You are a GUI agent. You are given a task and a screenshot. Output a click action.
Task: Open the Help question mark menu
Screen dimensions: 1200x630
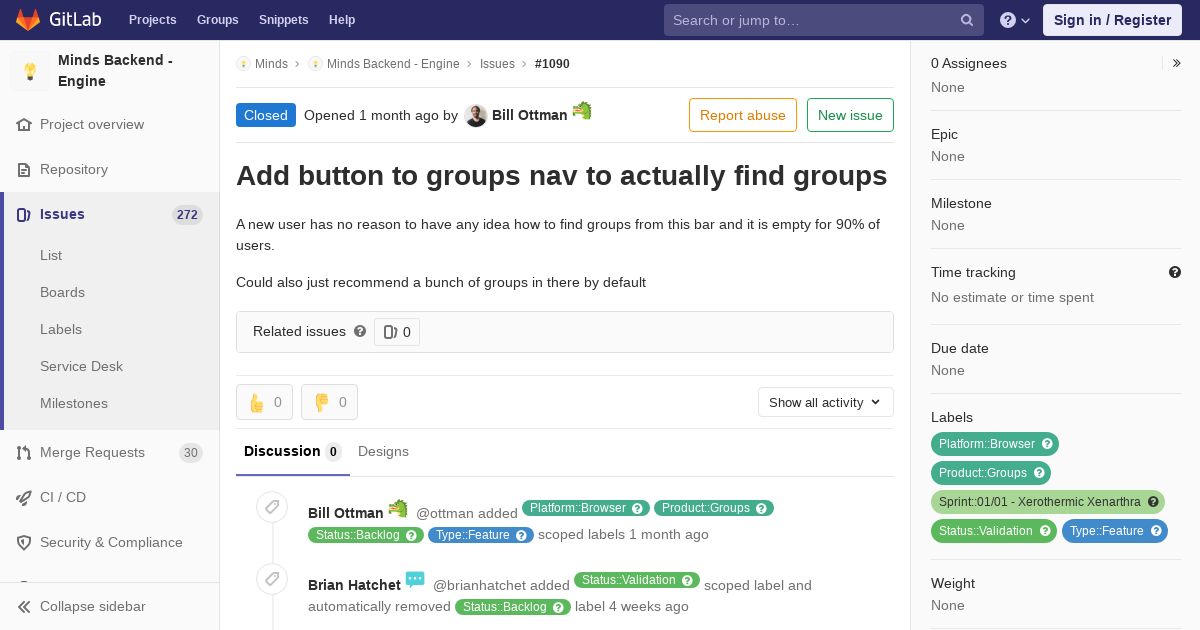click(1015, 20)
